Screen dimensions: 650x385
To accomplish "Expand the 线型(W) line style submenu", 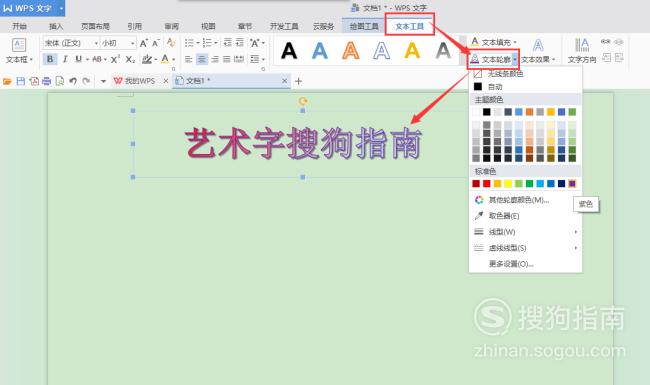I will [x=525, y=232].
